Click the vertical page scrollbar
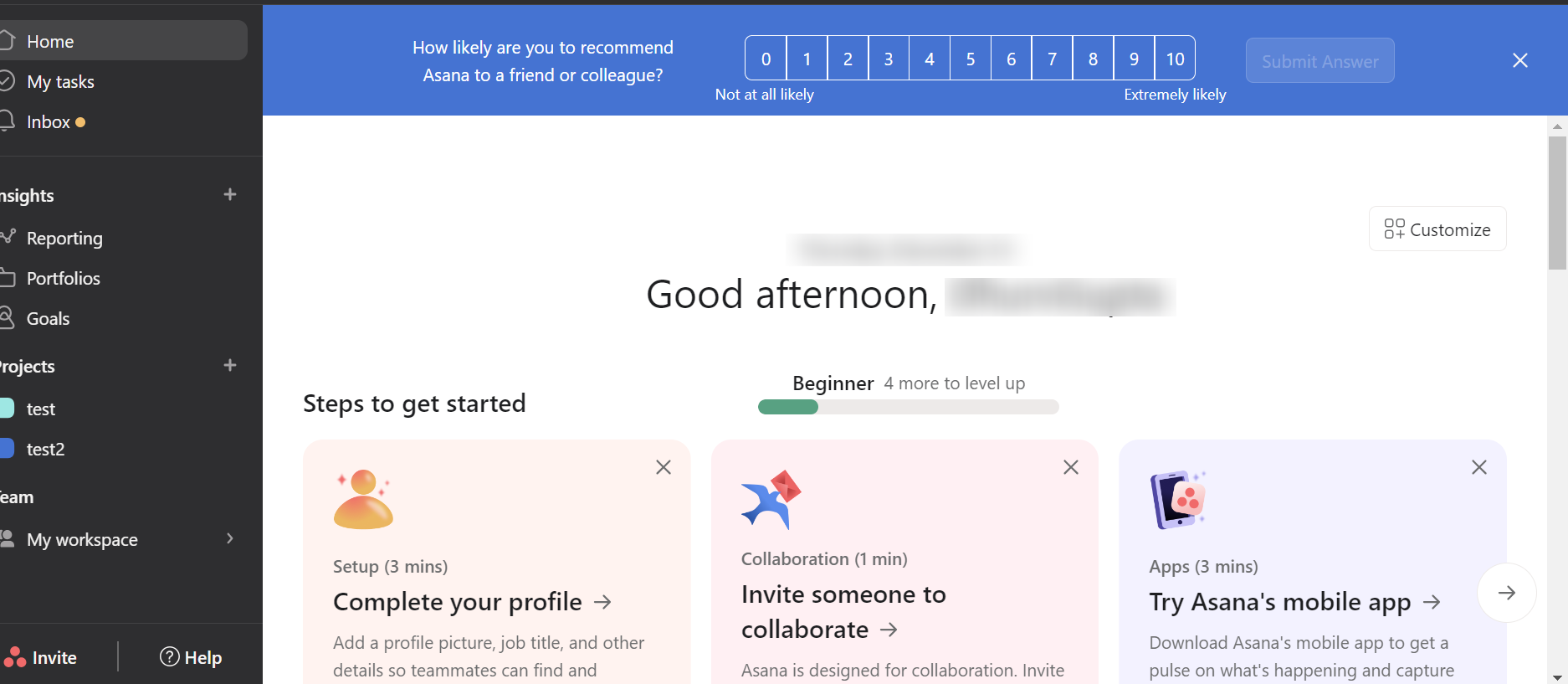This screenshot has width=1568, height=684. 1556,203
